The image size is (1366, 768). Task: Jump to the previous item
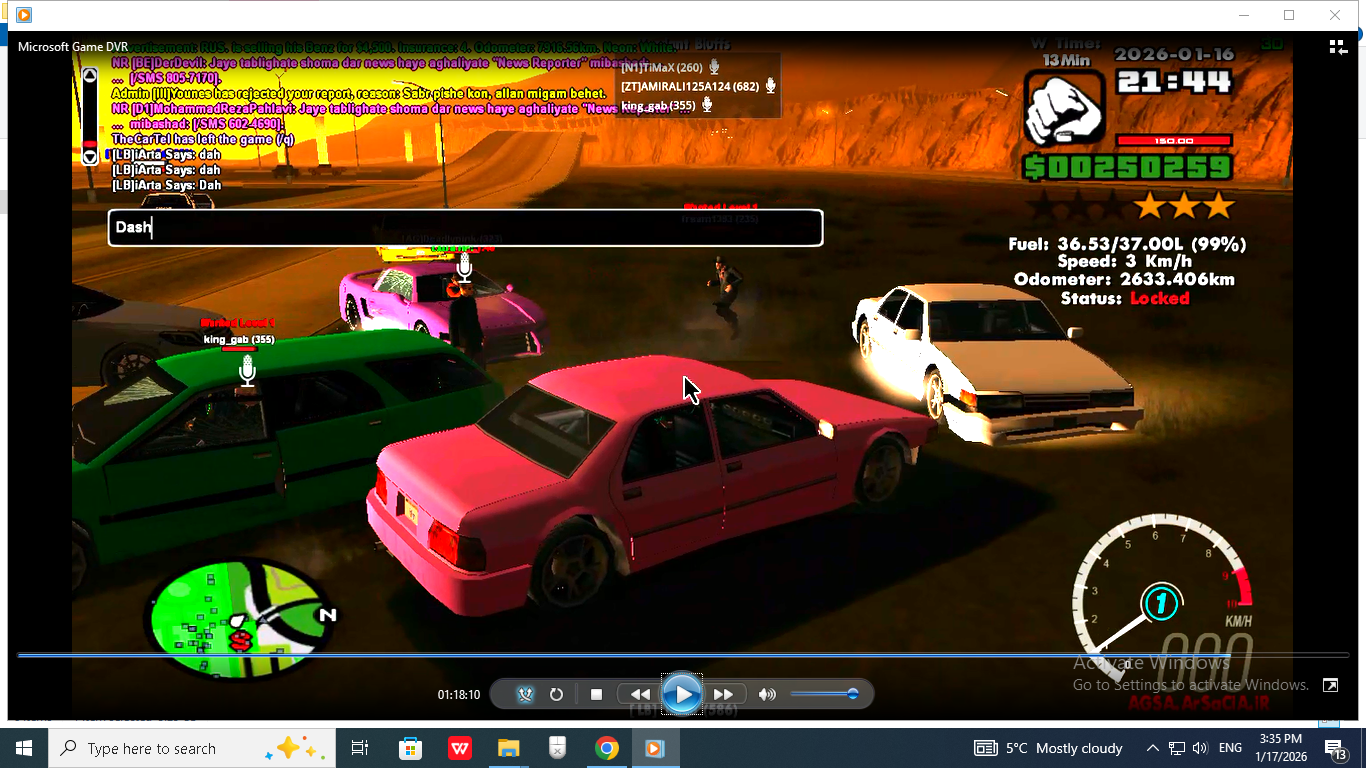tap(640, 694)
